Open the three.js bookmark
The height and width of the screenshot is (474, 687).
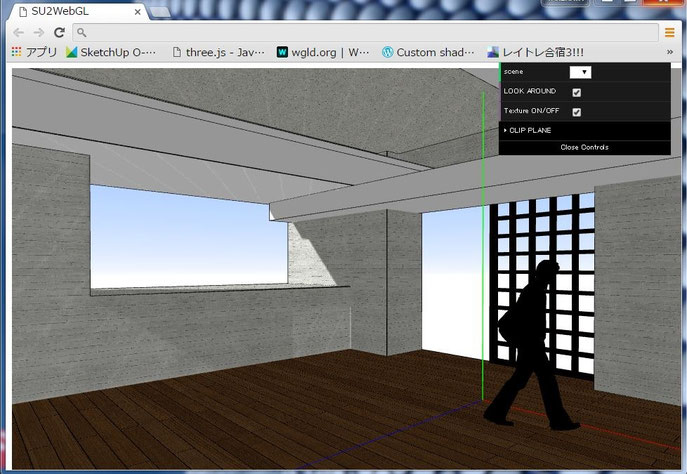click(219, 53)
